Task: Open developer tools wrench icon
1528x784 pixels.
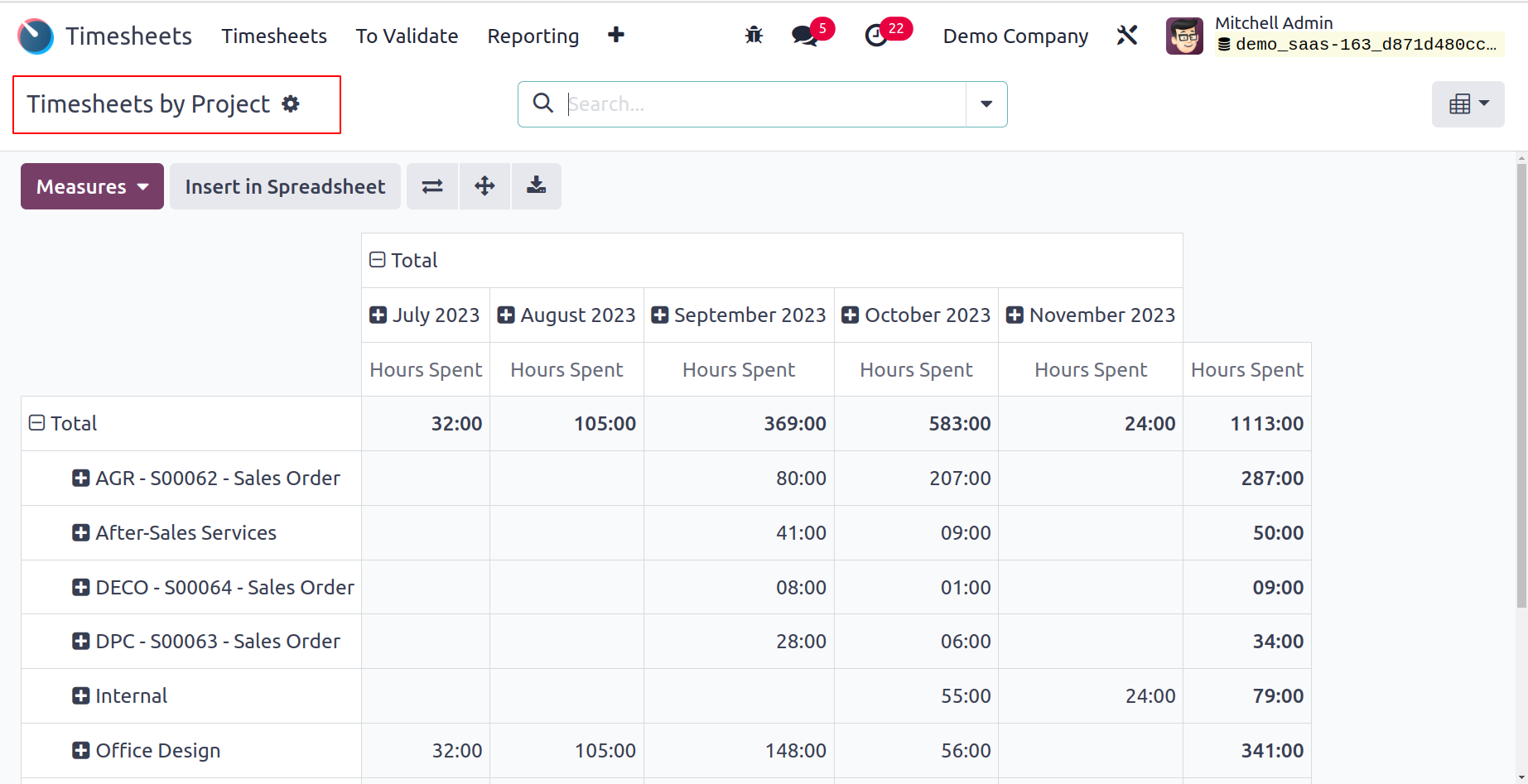Action: pos(1127,36)
